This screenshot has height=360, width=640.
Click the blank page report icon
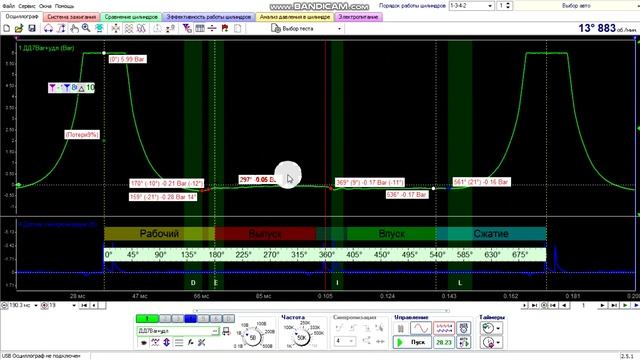point(238,28)
